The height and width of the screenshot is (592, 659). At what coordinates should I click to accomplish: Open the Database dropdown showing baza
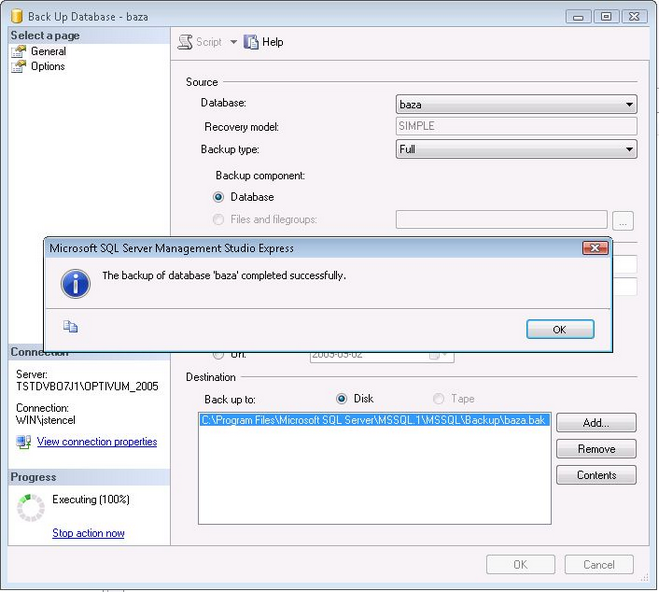(516, 104)
